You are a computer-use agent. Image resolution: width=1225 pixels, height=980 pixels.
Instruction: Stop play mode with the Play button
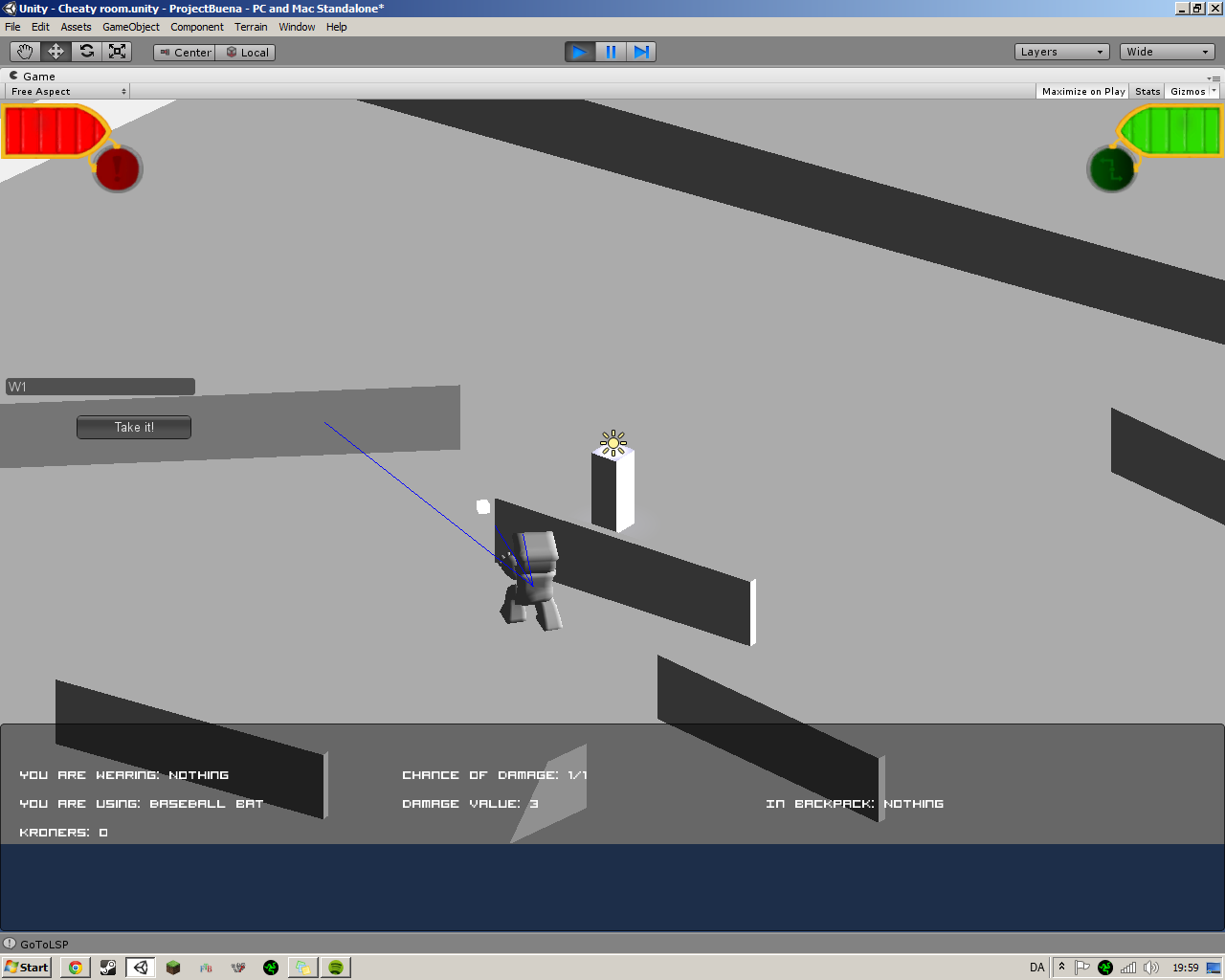click(580, 52)
